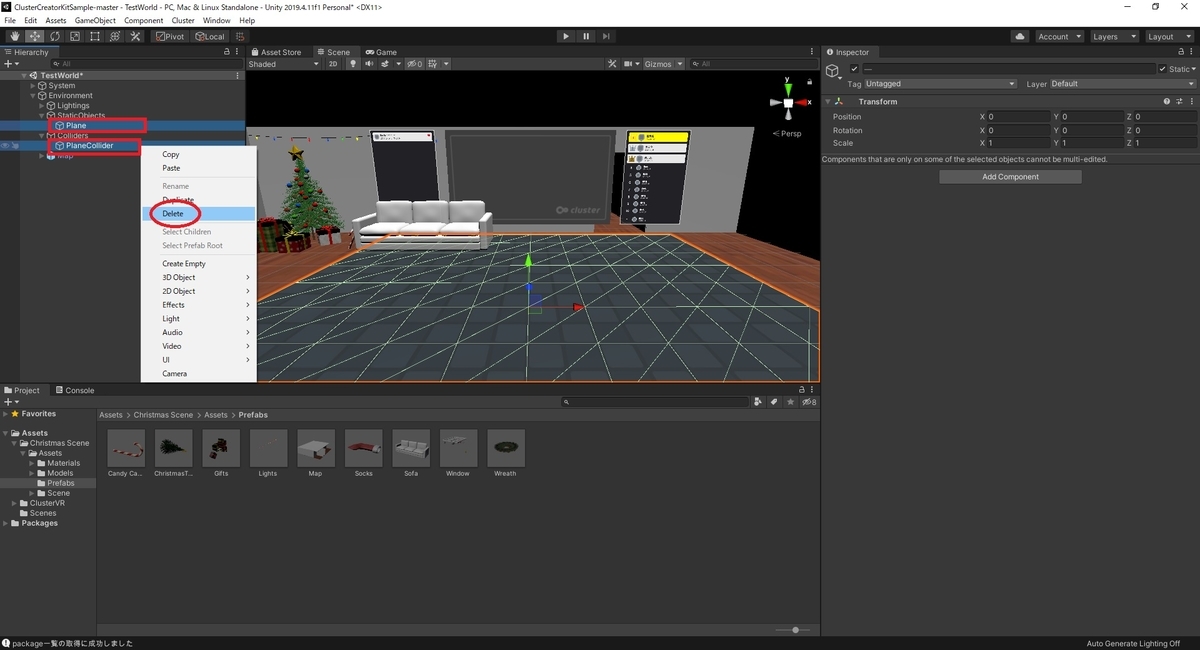This screenshot has height=650, width=1200.
Task: Click Add Component button
Action: (x=1010, y=177)
